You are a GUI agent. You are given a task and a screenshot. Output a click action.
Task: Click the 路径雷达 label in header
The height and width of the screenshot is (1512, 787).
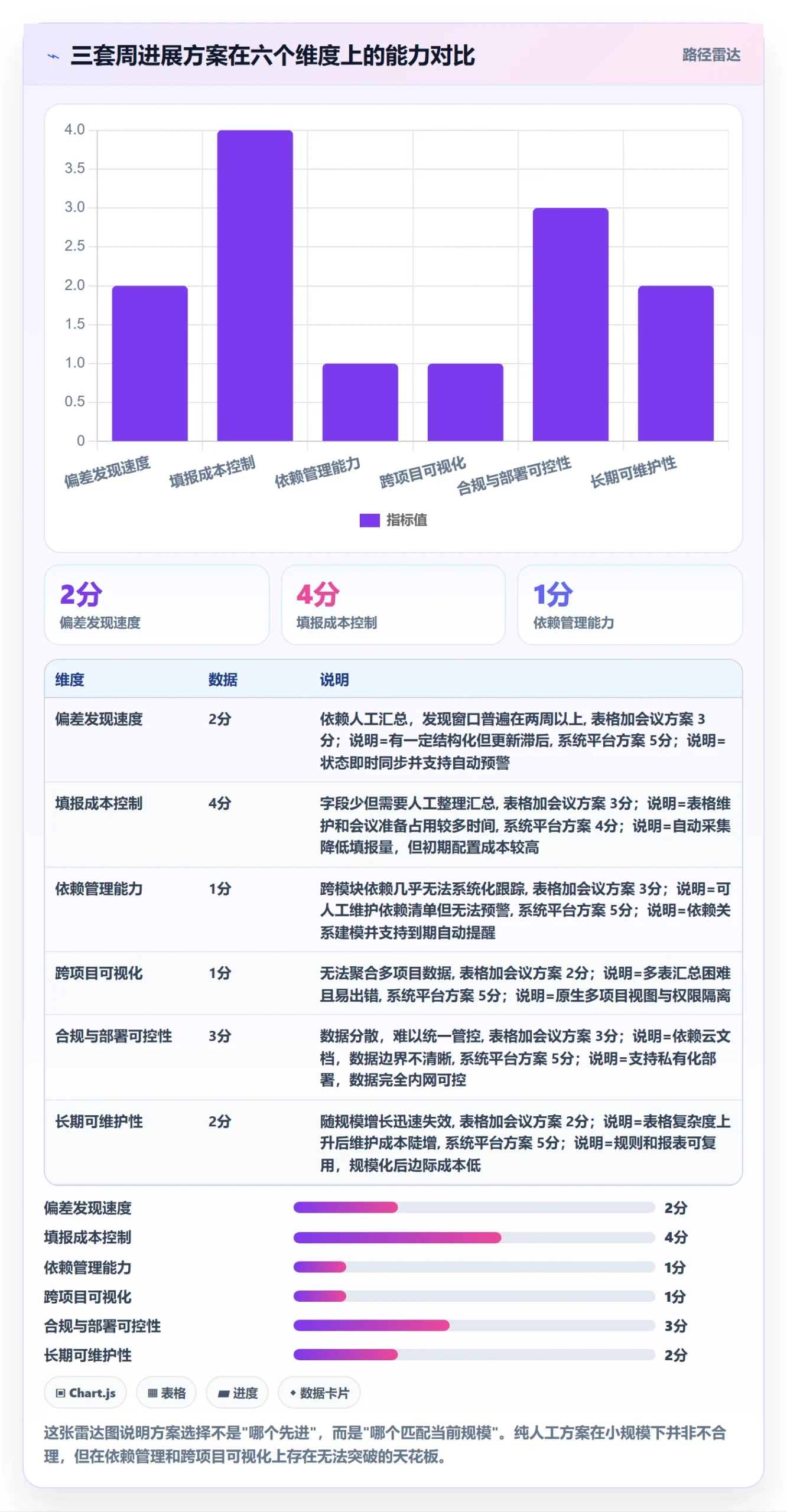(x=711, y=55)
